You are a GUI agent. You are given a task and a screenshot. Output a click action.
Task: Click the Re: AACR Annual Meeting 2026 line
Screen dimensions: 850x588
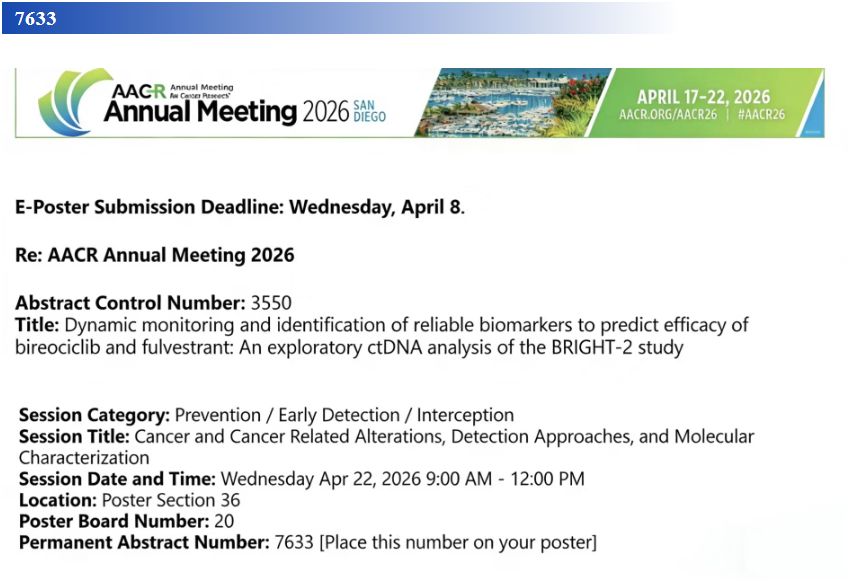point(155,255)
